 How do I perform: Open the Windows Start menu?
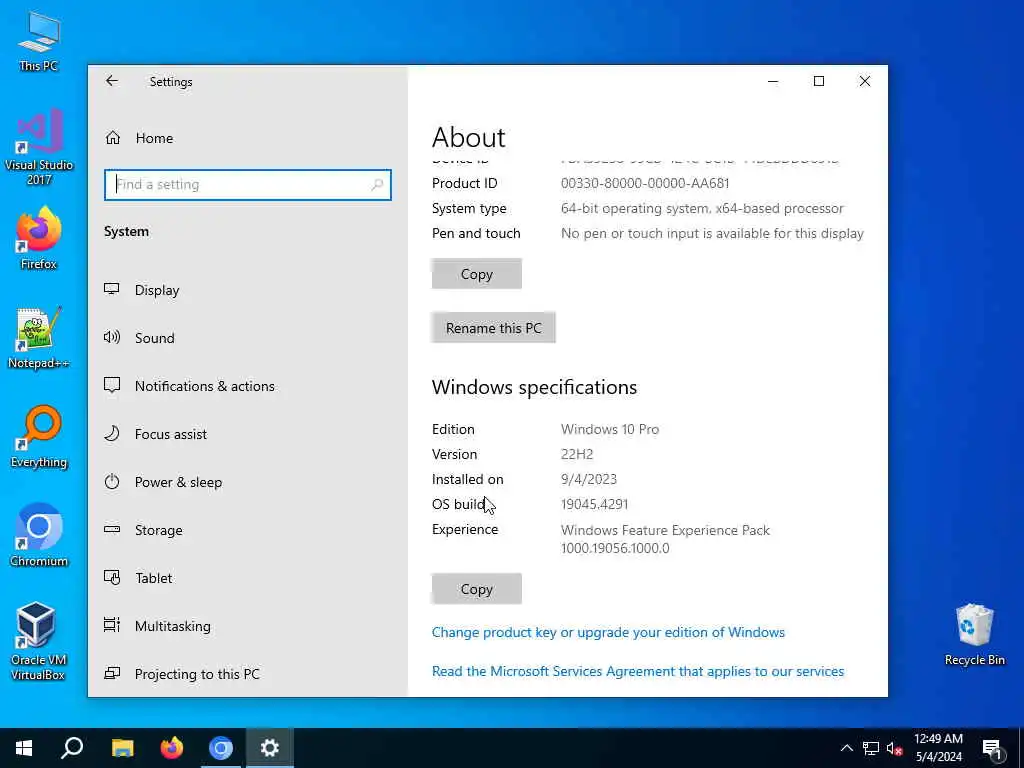point(24,748)
